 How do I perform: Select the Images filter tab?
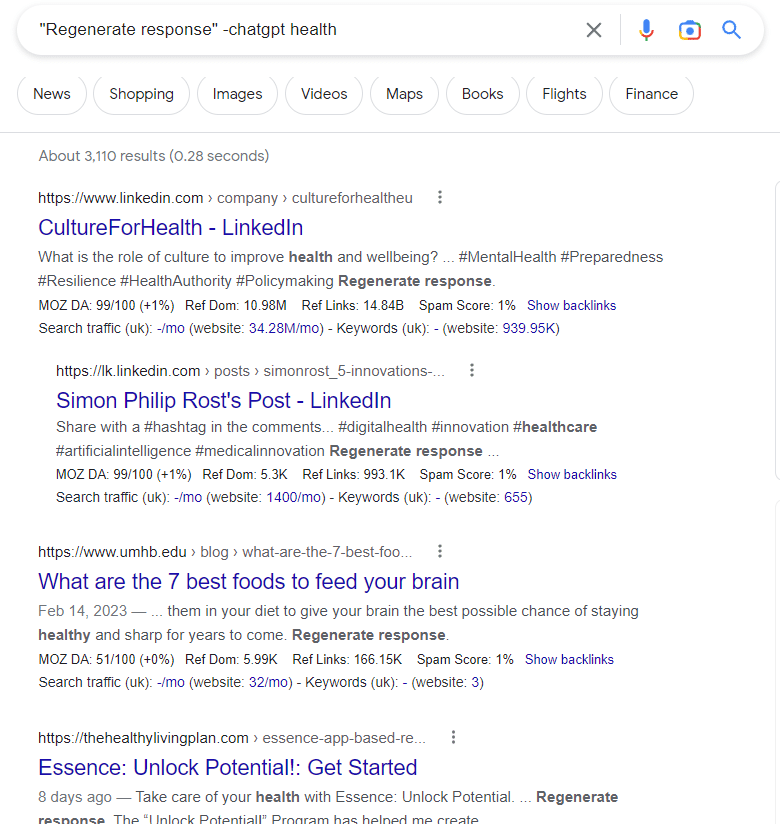click(237, 94)
